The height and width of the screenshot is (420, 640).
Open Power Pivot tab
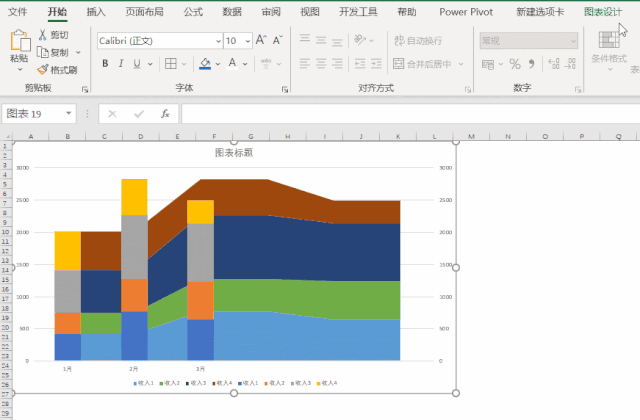(x=466, y=12)
